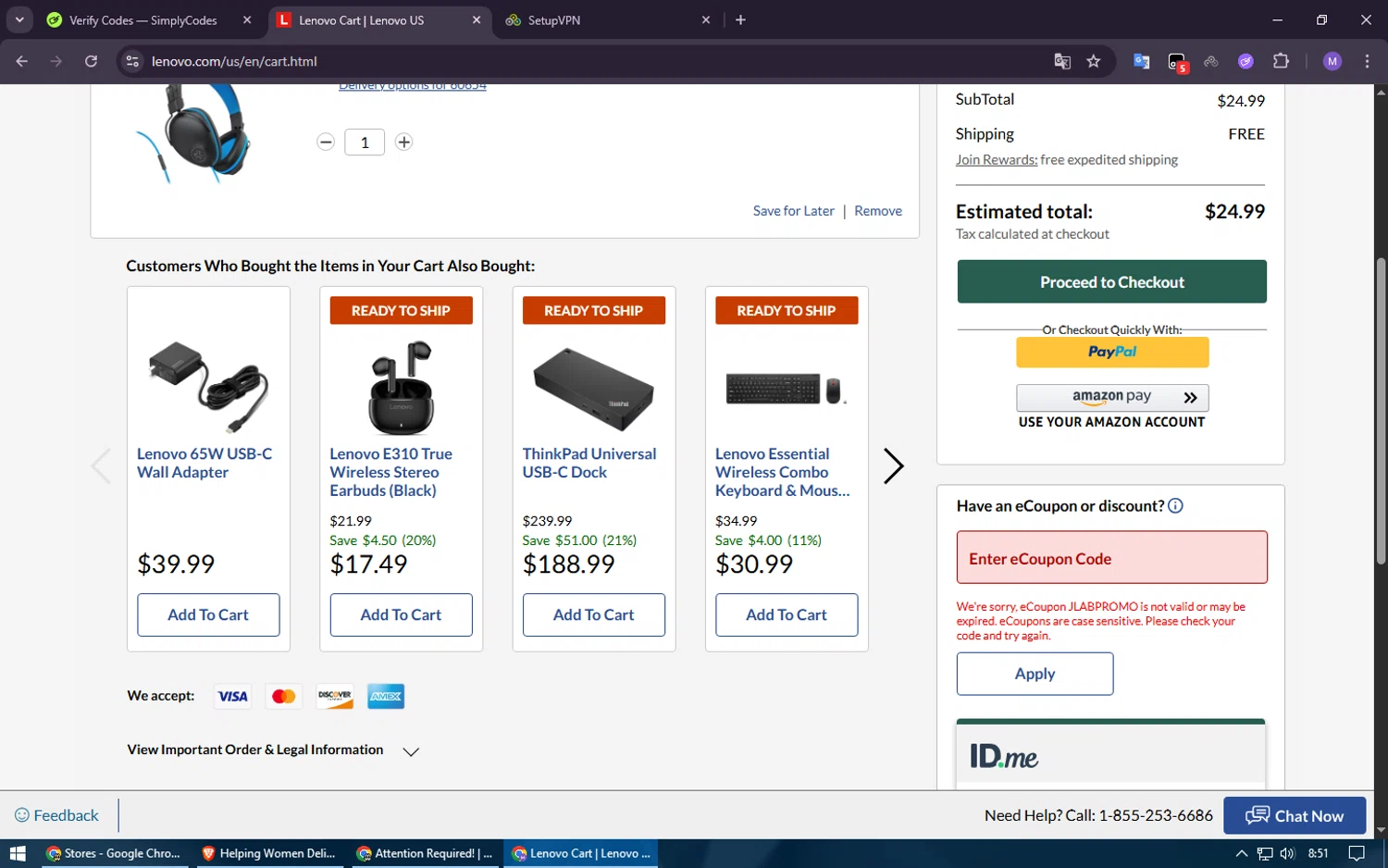Image resolution: width=1388 pixels, height=868 pixels.
Task: Proceed to Checkout
Action: point(1111,281)
